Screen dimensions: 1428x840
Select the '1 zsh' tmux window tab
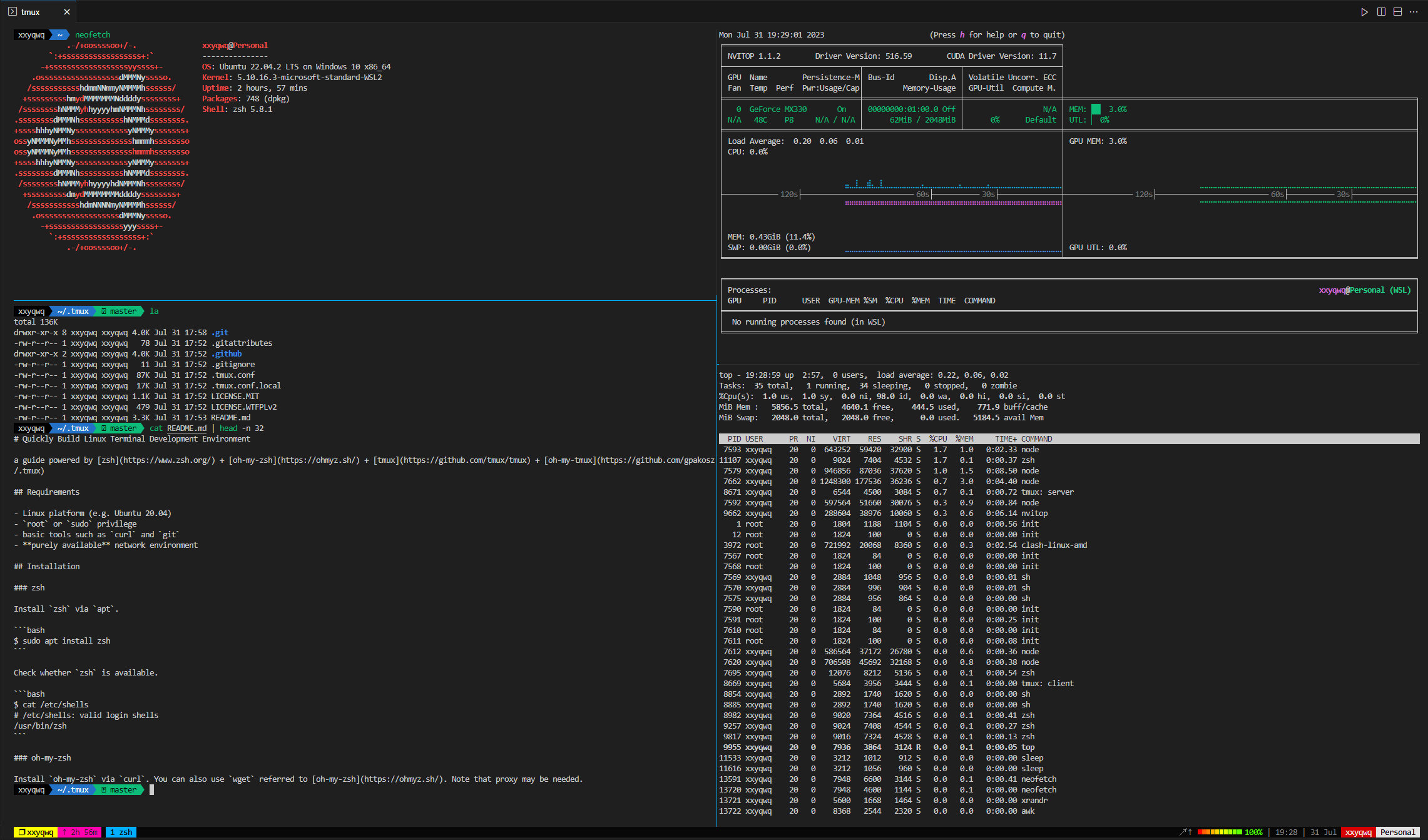121,832
